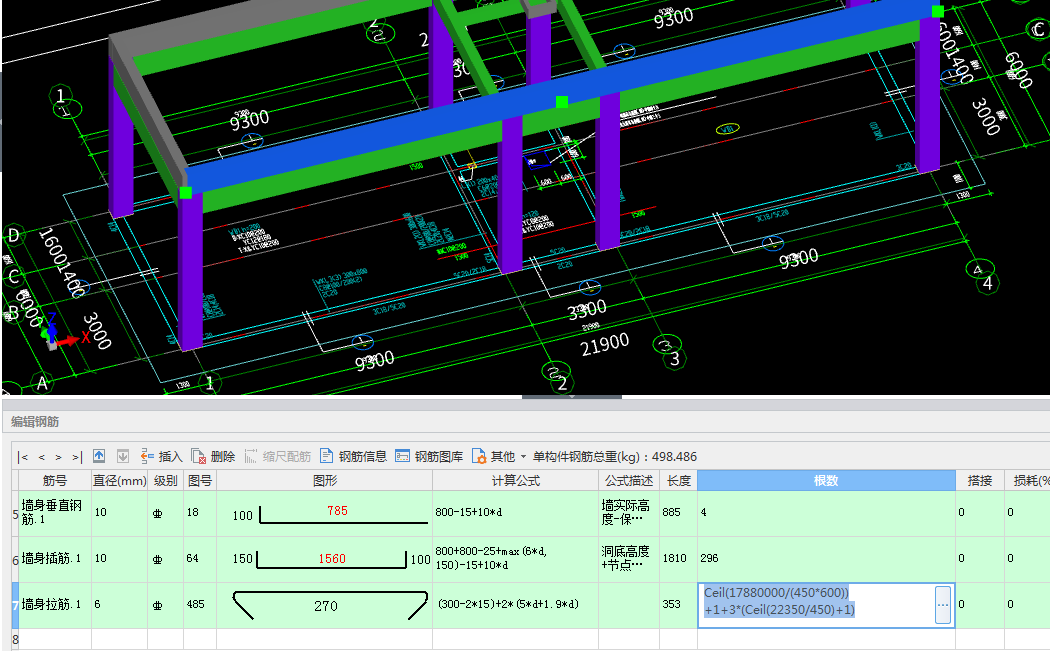Jump to last rebar record arrow
This screenshot has width=1050, height=651.
(x=76, y=457)
